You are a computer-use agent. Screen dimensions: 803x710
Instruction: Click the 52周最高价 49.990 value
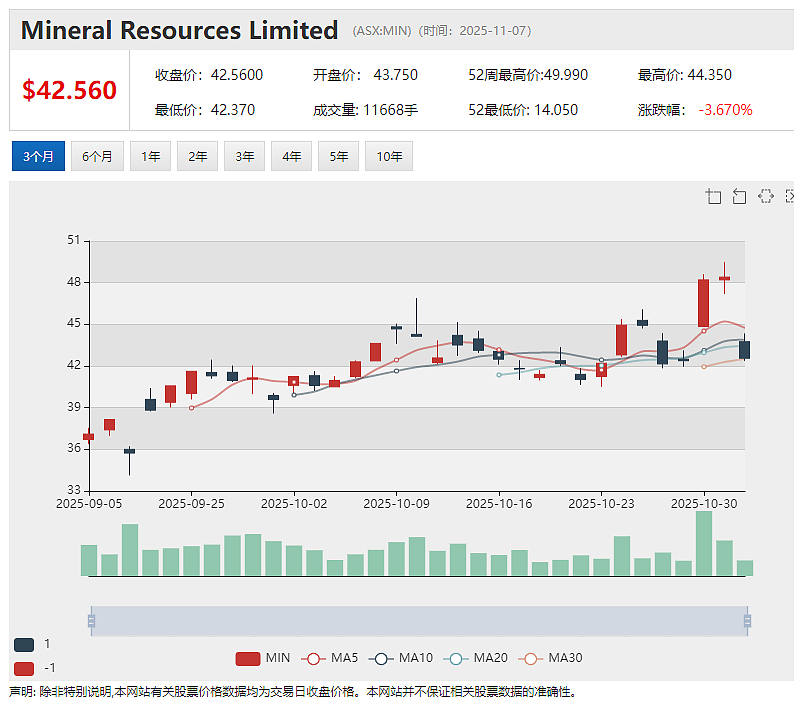(x=565, y=75)
